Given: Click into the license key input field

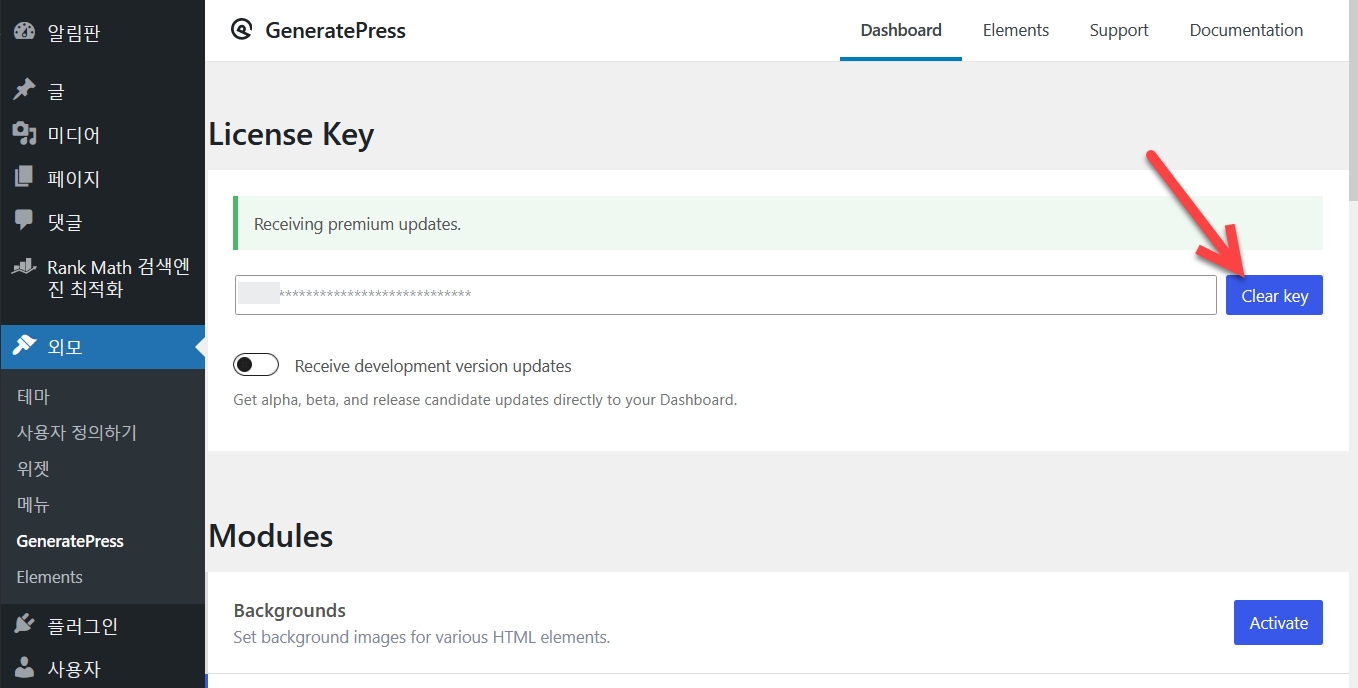Looking at the screenshot, I should point(725,295).
